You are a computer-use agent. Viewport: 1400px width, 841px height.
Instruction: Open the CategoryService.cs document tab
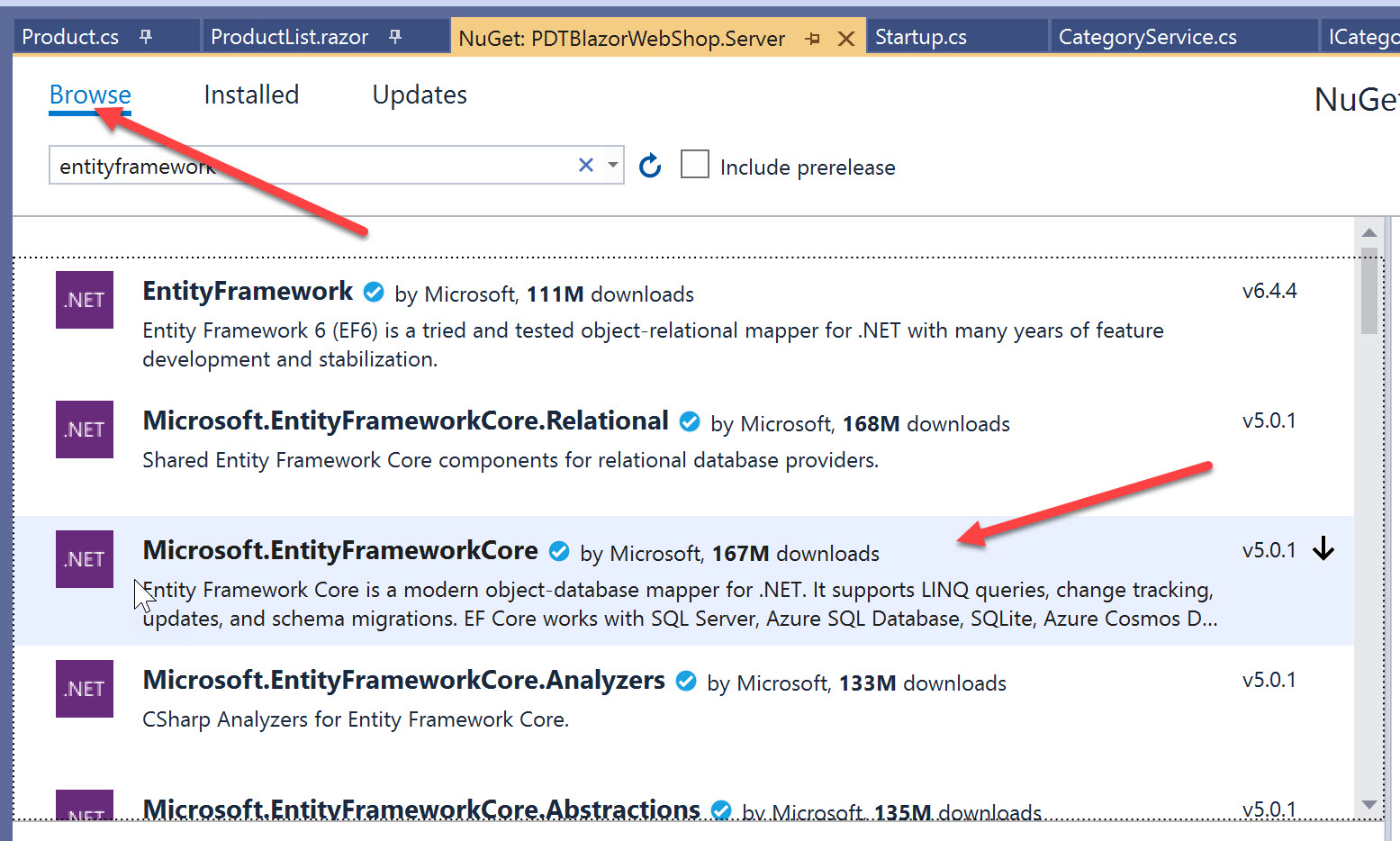tap(1147, 37)
